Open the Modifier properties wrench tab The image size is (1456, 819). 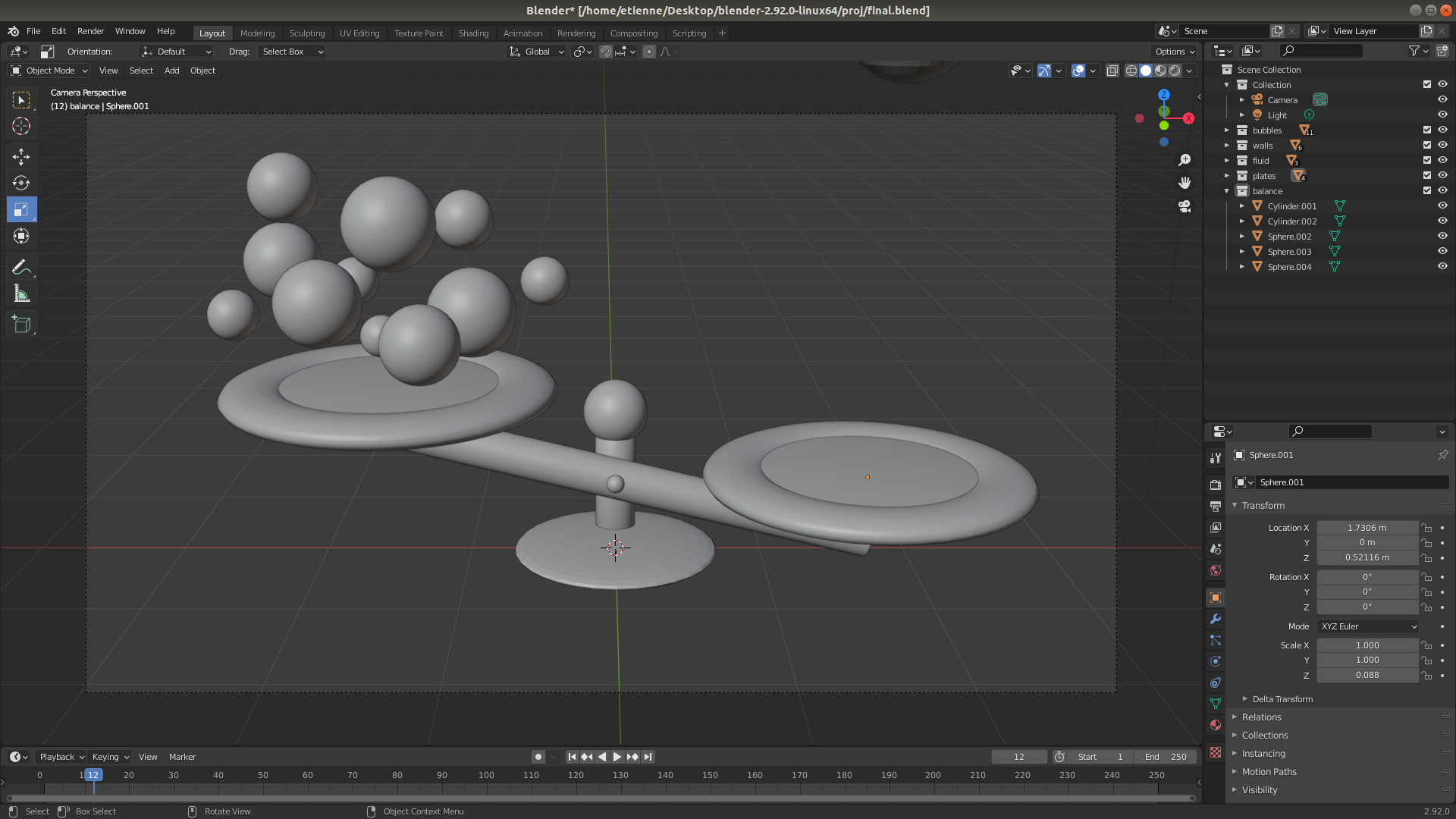click(x=1216, y=619)
